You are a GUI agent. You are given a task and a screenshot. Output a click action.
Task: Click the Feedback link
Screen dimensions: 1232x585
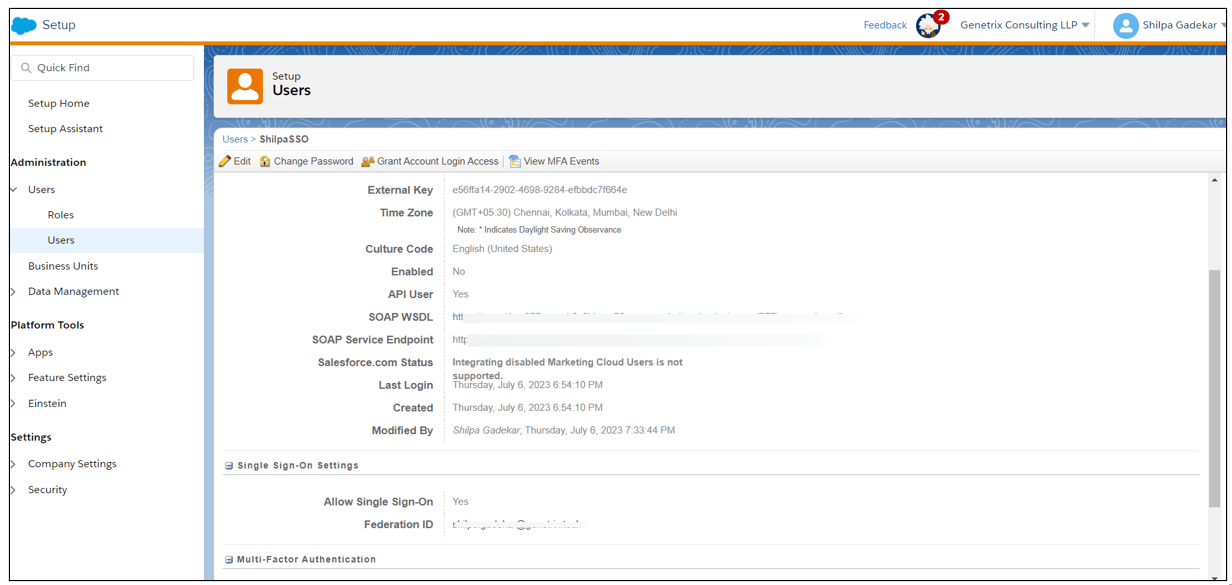[x=884, y=24]
